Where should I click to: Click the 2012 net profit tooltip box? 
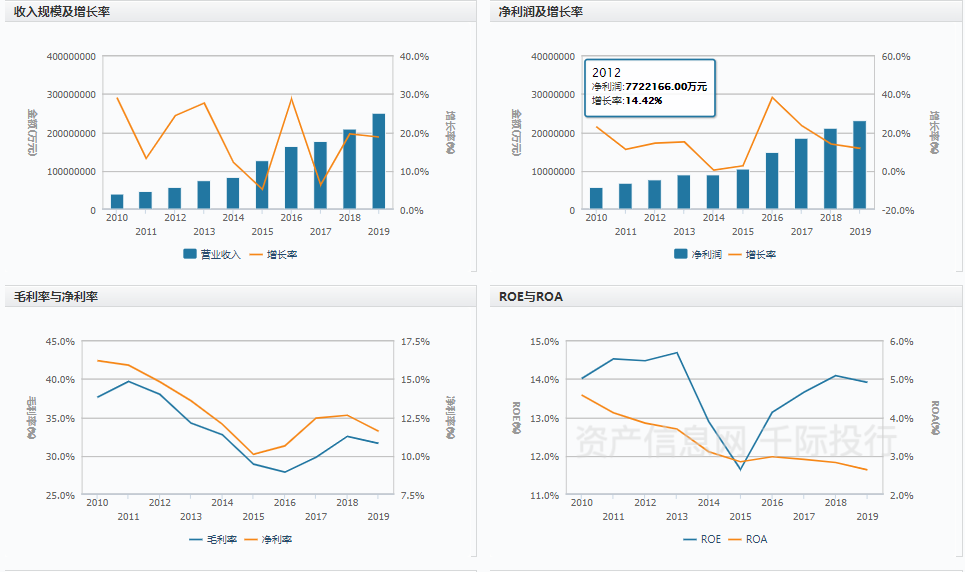point(650,87)
